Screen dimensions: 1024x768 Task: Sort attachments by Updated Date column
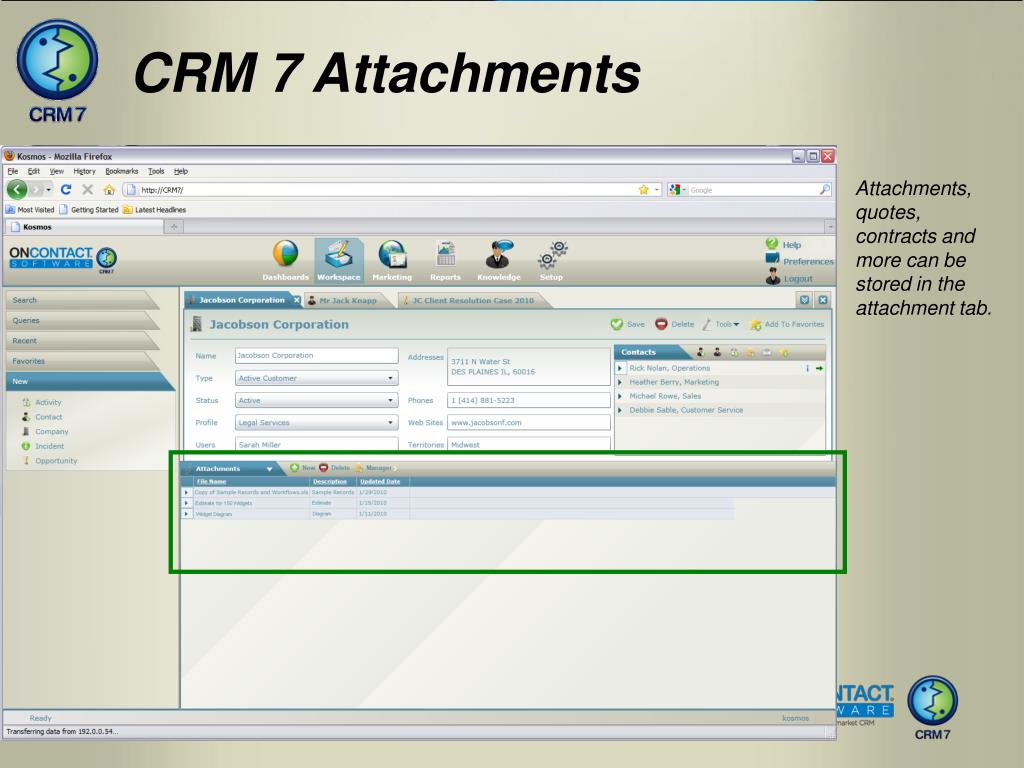[380, 481]
